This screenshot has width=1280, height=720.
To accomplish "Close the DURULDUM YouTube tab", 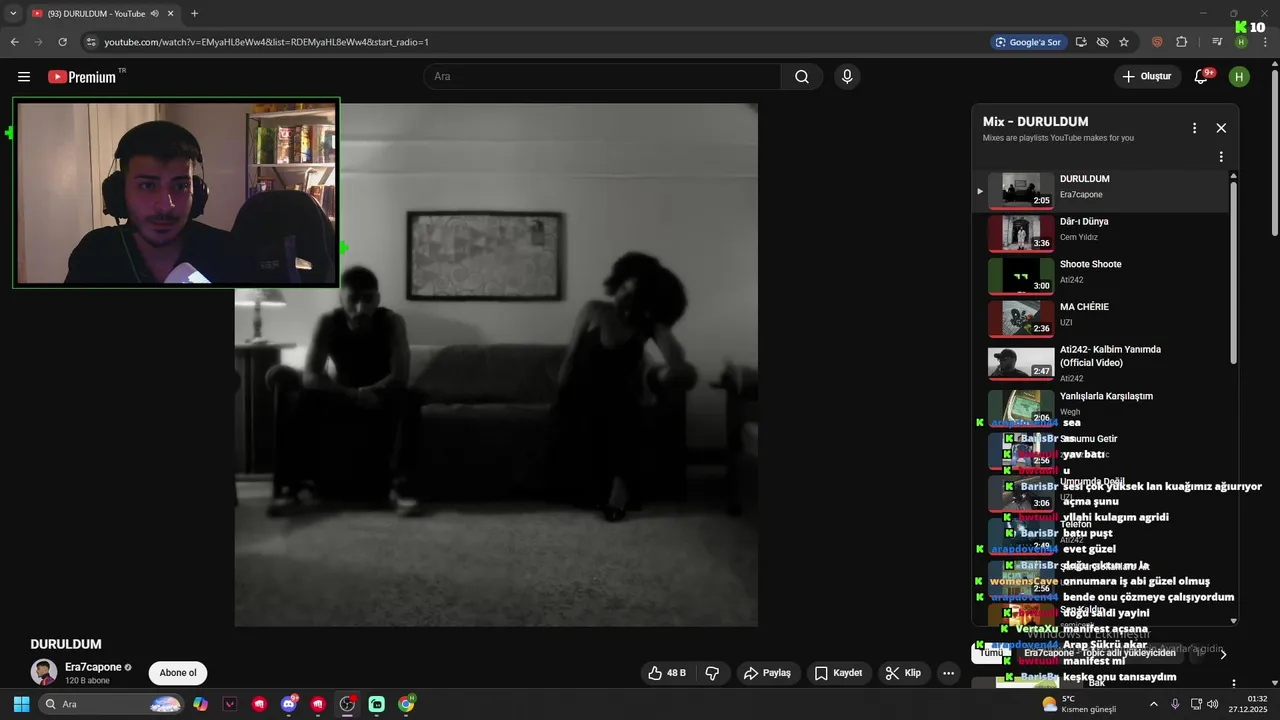I will 171,14.
